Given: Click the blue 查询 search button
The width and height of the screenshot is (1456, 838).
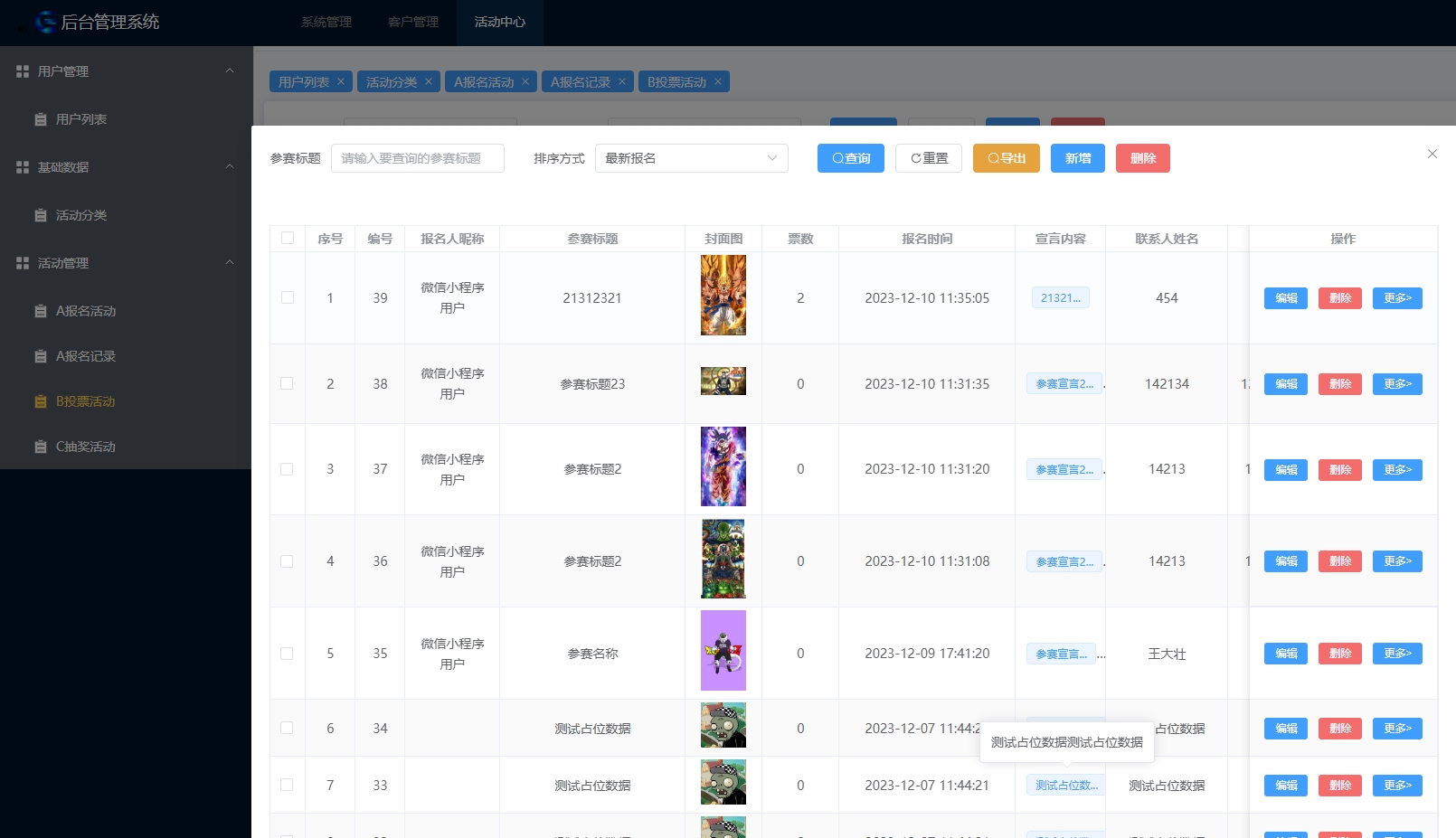Looking at the screenshot, I should [x=850, y=158].
